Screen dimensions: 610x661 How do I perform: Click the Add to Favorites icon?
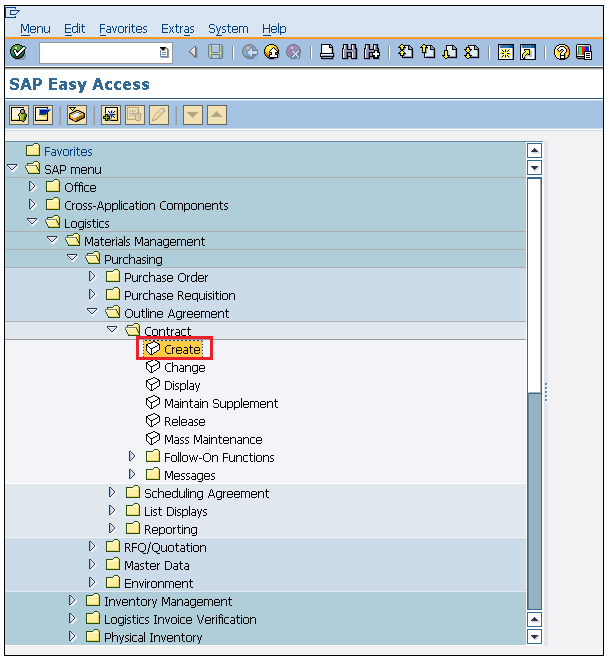point(111,115)
